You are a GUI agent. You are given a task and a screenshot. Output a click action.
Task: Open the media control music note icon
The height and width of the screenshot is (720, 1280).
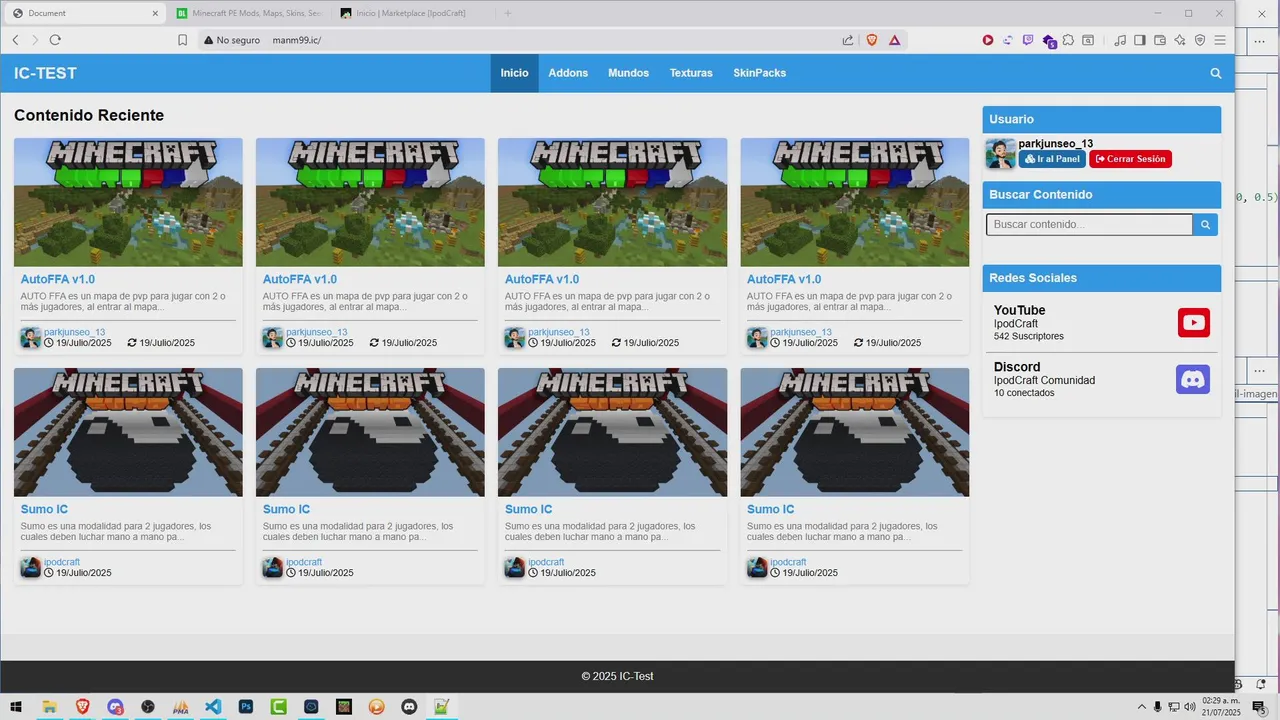(1120, 40)
